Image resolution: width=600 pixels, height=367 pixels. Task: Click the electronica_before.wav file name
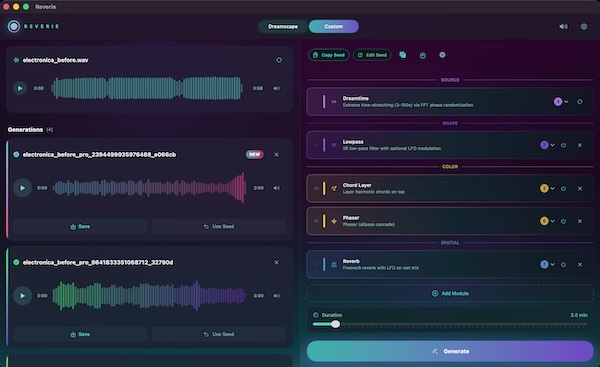pos(55,60)
